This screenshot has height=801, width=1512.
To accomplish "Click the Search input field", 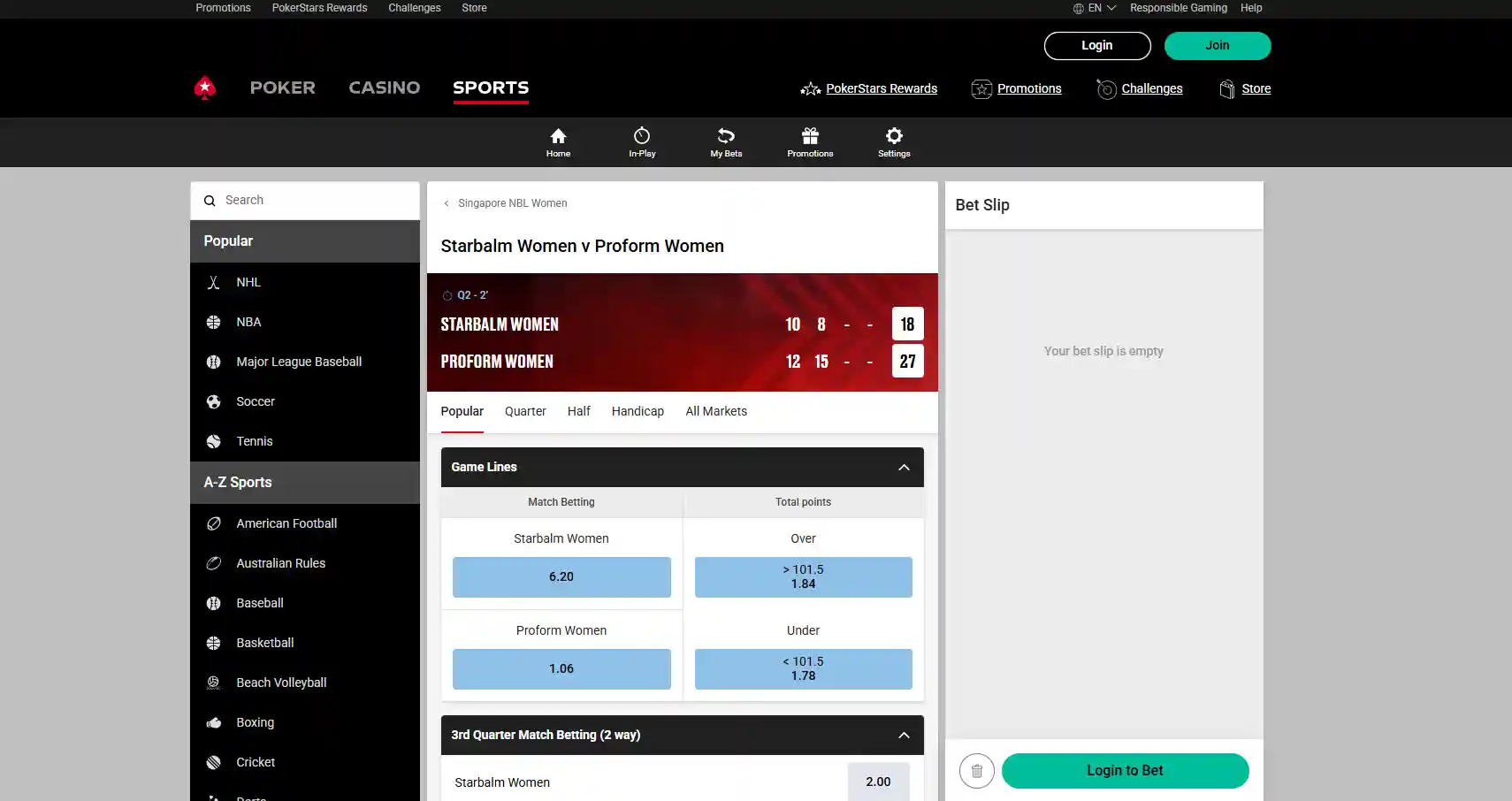I will point(305,201).
